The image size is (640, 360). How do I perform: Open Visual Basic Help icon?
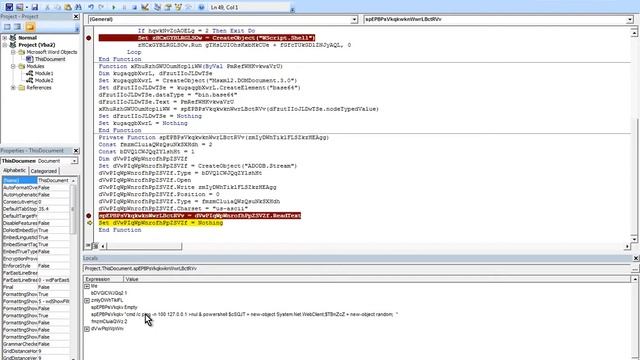point(201,7)
